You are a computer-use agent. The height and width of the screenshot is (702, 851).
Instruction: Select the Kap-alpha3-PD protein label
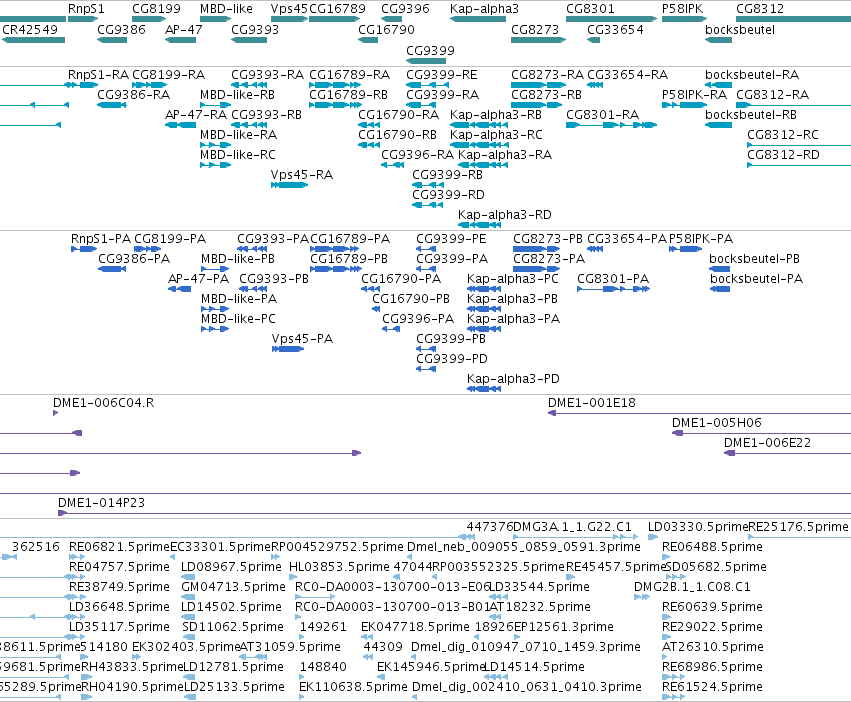513,378
